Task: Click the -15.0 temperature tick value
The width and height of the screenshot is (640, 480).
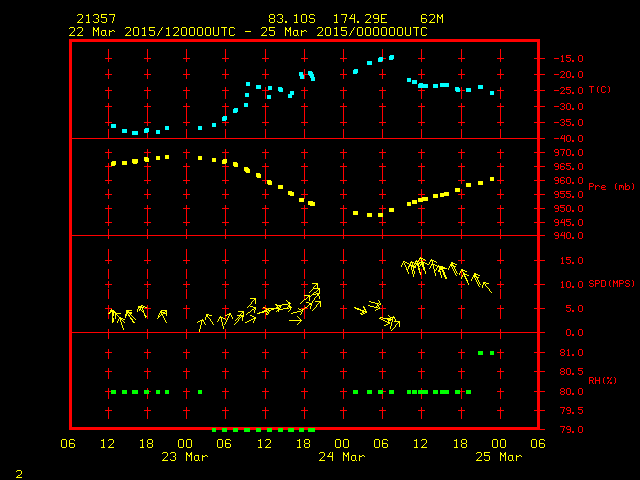Action: click(569, 58)
